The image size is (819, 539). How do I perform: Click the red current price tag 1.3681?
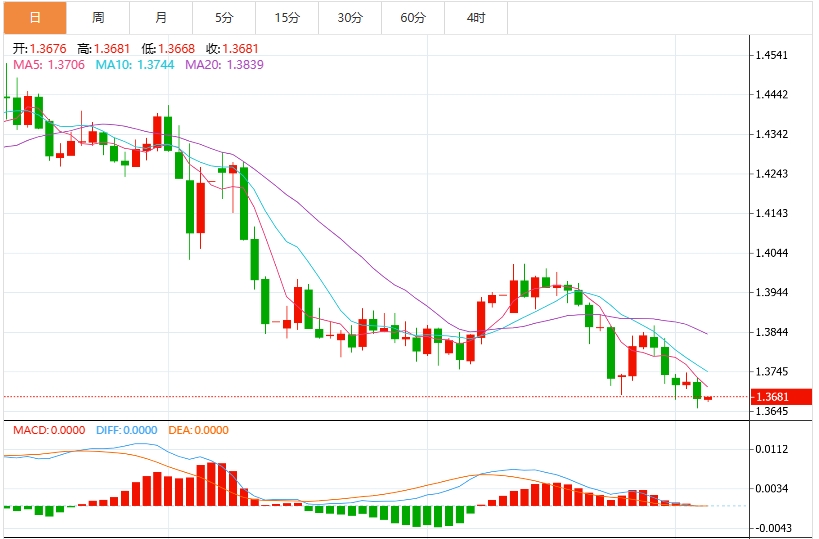pyautogui.click(x=781, y=397)
